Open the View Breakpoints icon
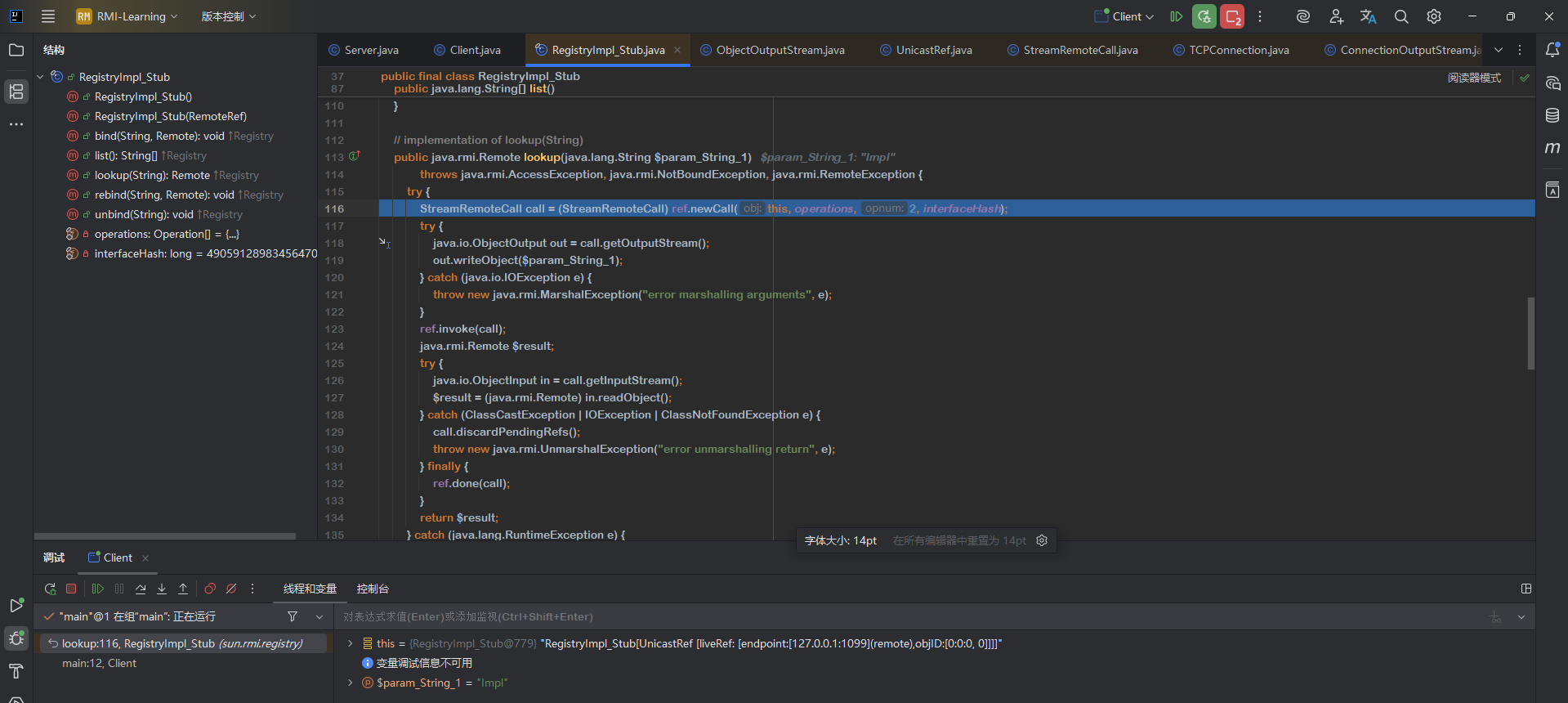 [210, 589]
